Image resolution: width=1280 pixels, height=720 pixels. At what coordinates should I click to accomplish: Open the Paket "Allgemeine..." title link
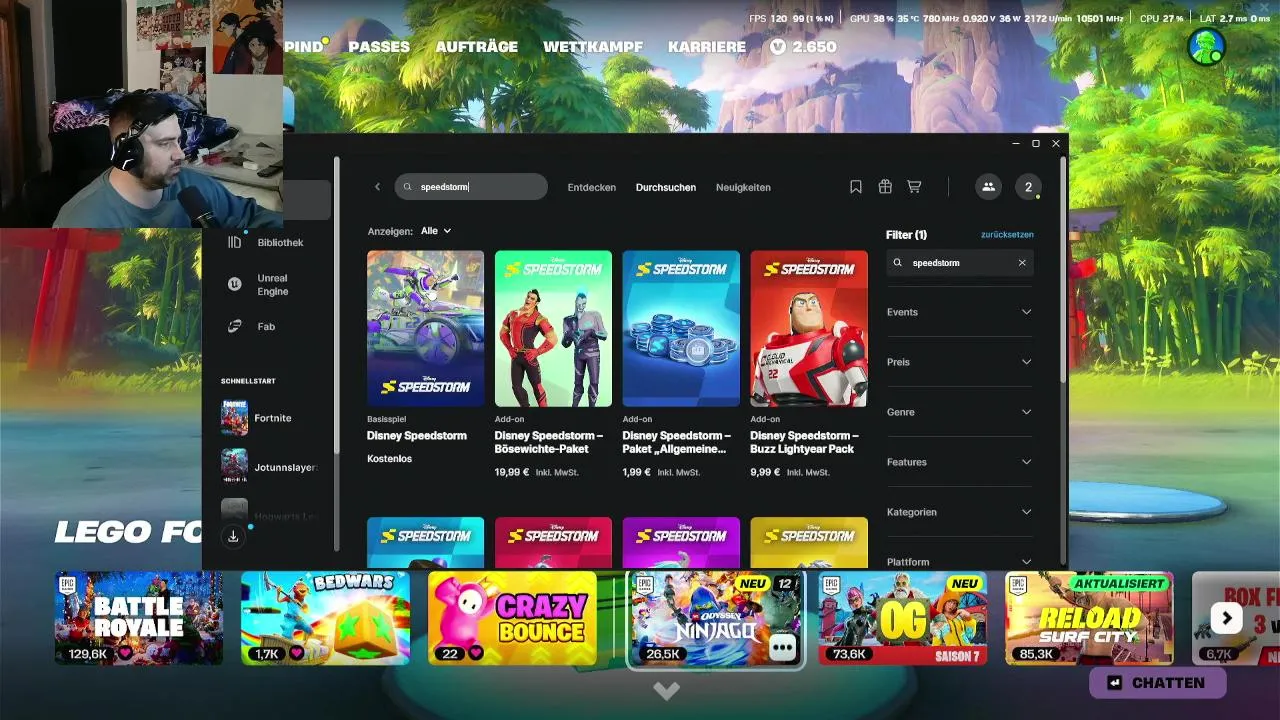pyautogui.click(x=677, y=442)
